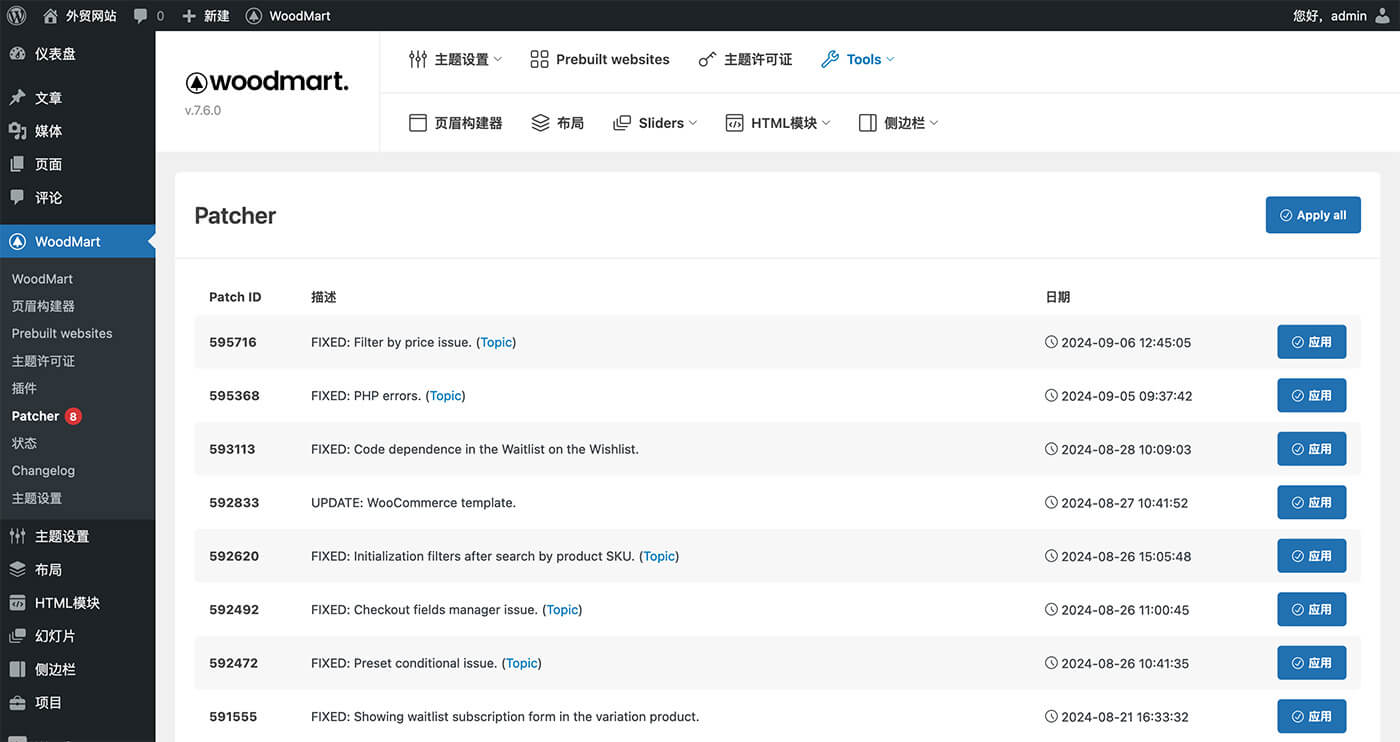This screenshot has width=1400, height=742.
Task: Click the v.7.6.0 version label
Action: [x=203, y=110]
